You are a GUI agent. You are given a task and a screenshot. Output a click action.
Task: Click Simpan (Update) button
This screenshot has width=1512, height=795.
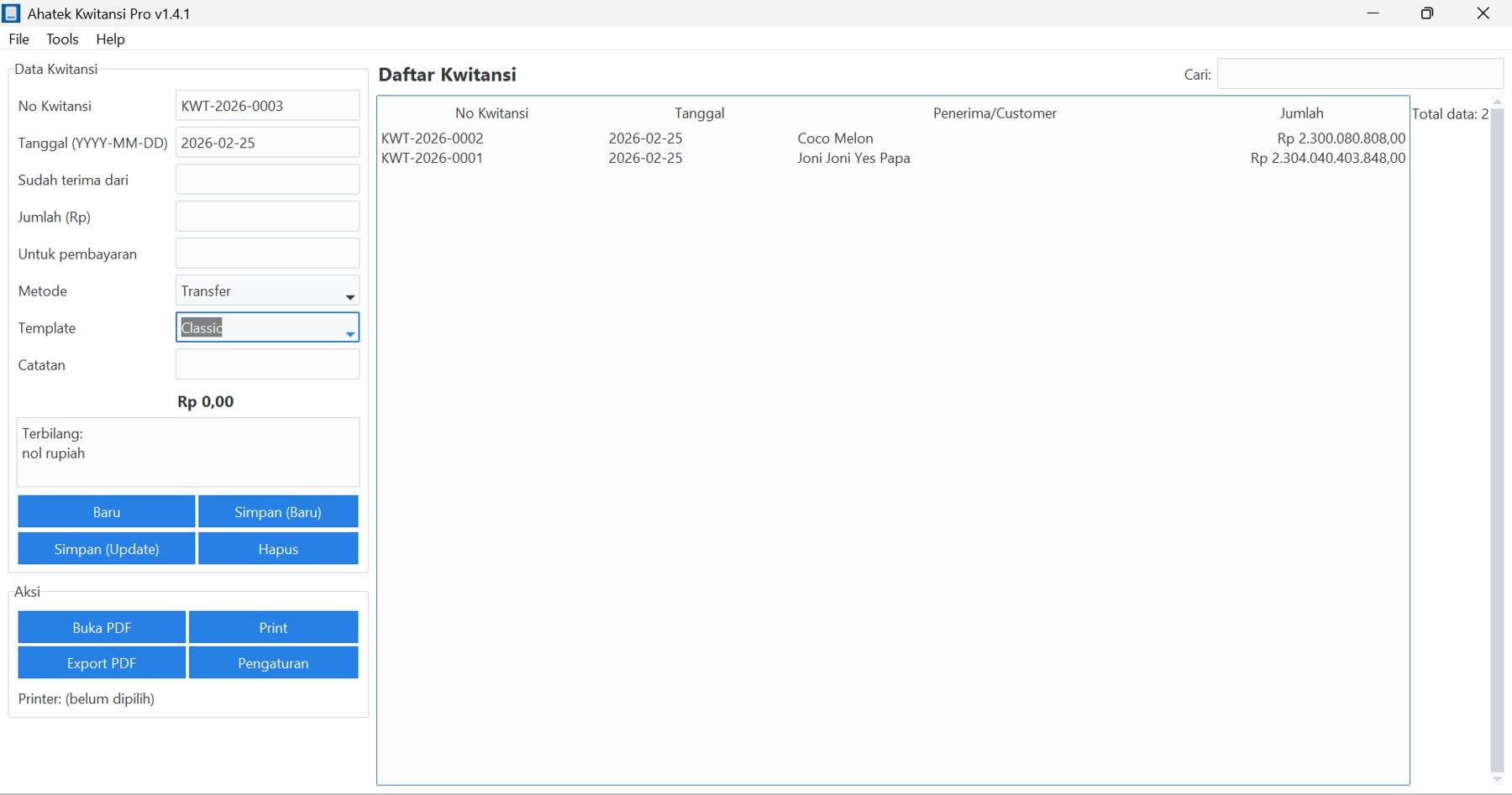tap(107, 549)
